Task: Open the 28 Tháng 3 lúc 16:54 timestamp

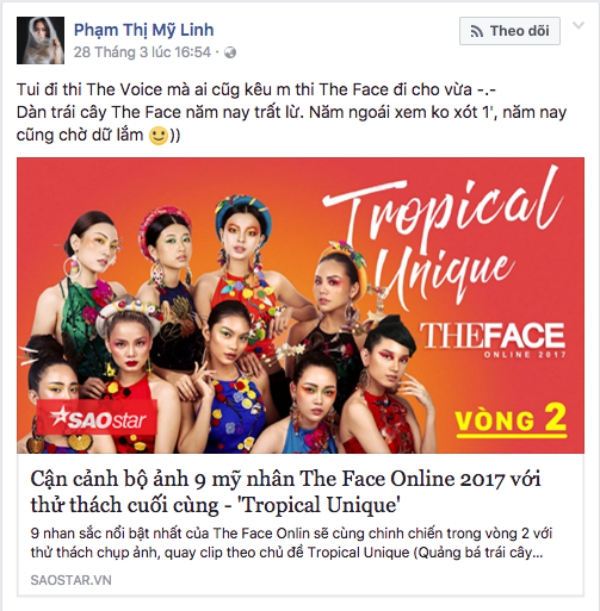Action: (x=142, y=52)
